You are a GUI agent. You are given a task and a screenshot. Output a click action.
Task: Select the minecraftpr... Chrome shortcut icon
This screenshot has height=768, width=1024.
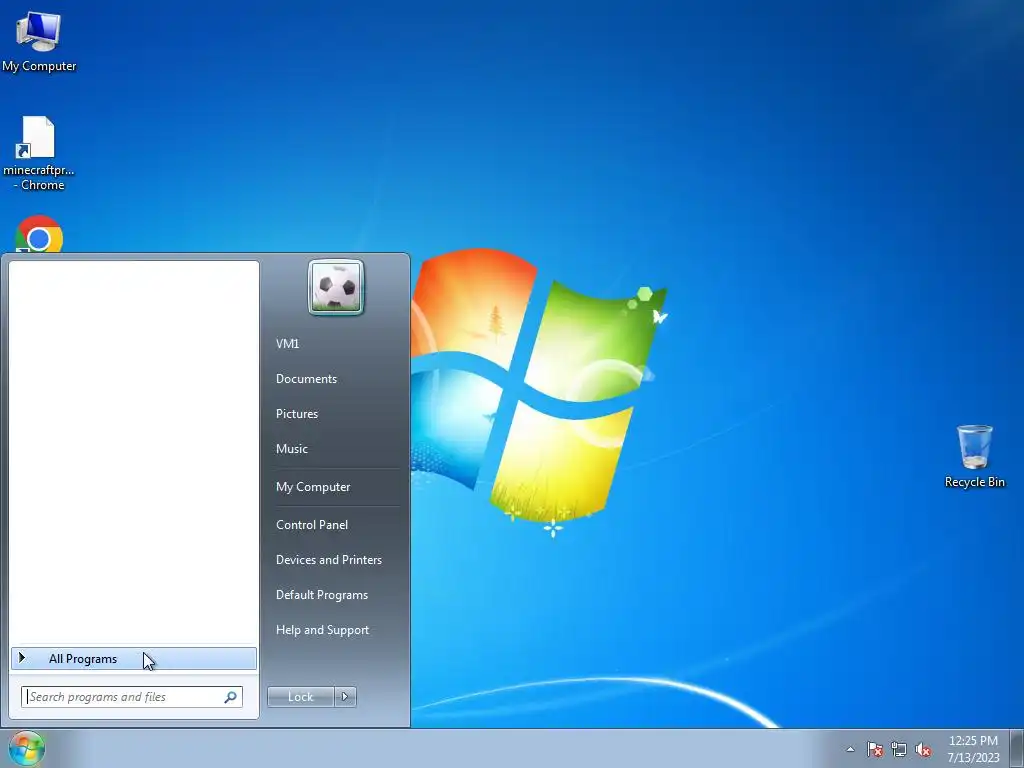[39, 153]
